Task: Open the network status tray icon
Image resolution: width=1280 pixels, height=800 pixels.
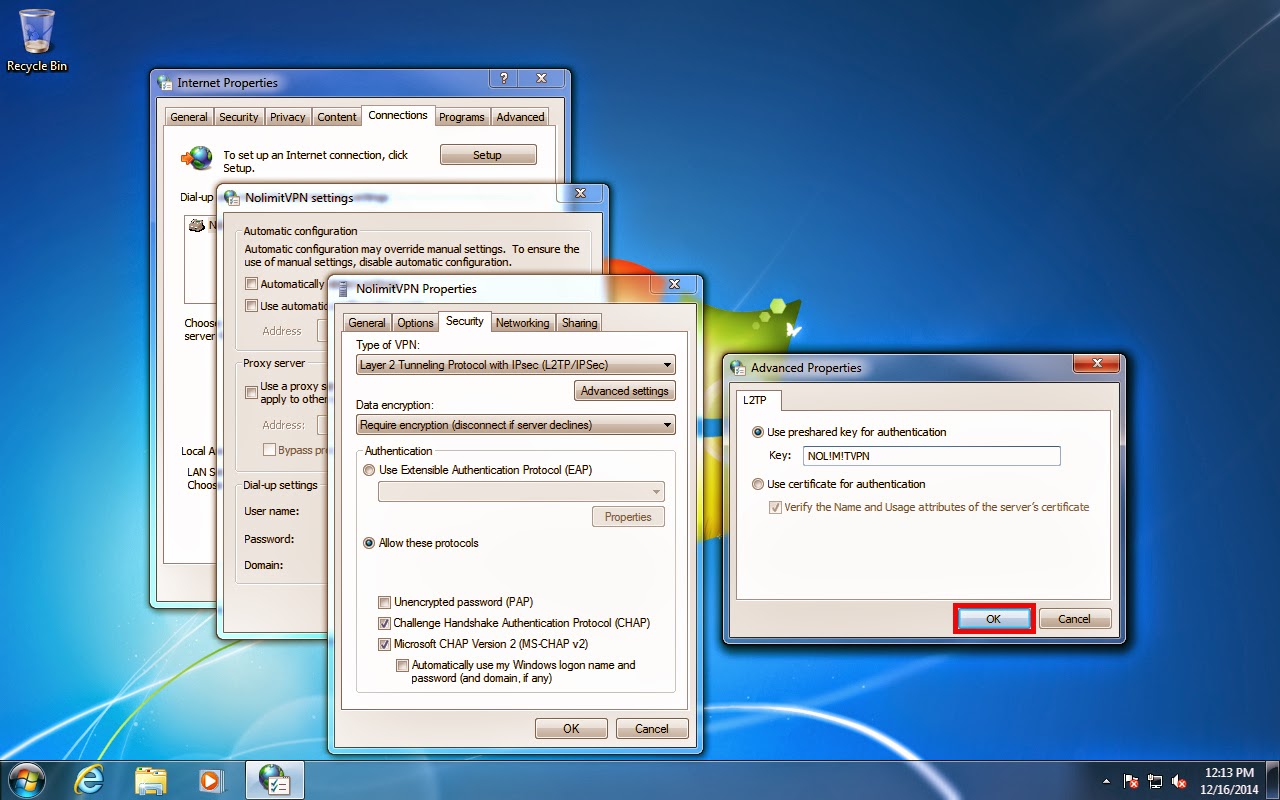Action: (1155, 781)
